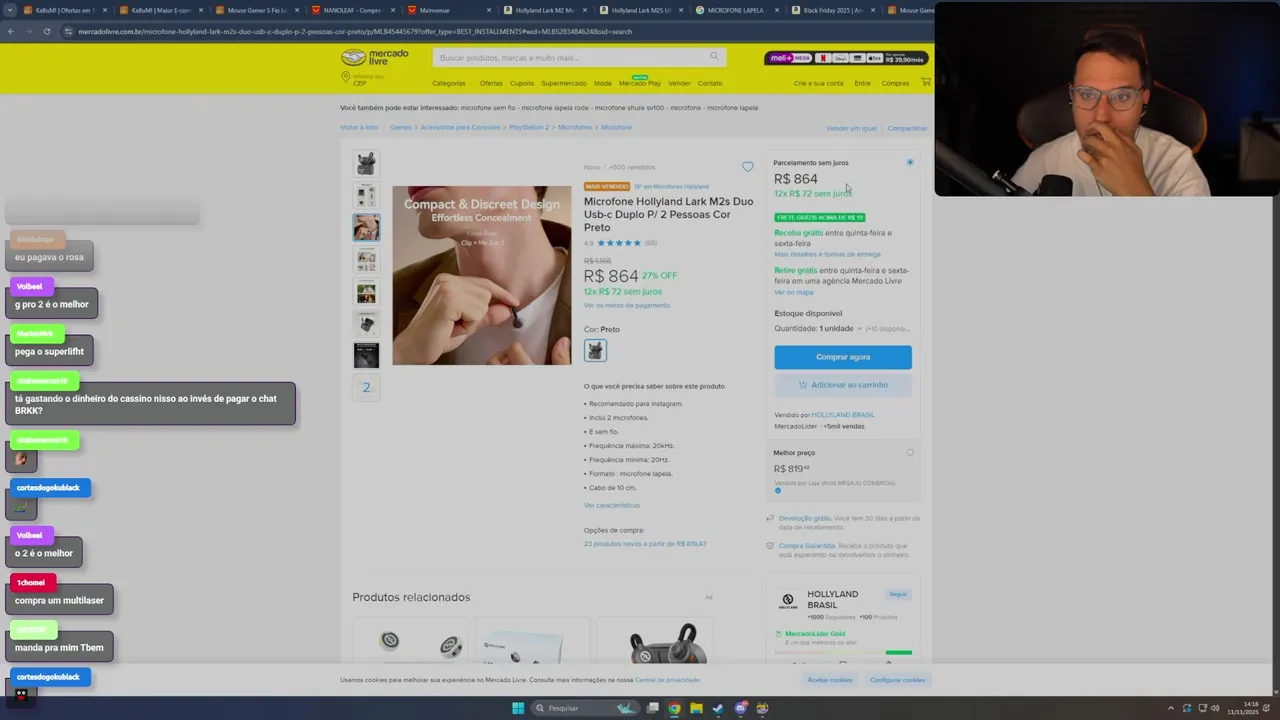Click the Voltar à lista link

pos(359,127)
